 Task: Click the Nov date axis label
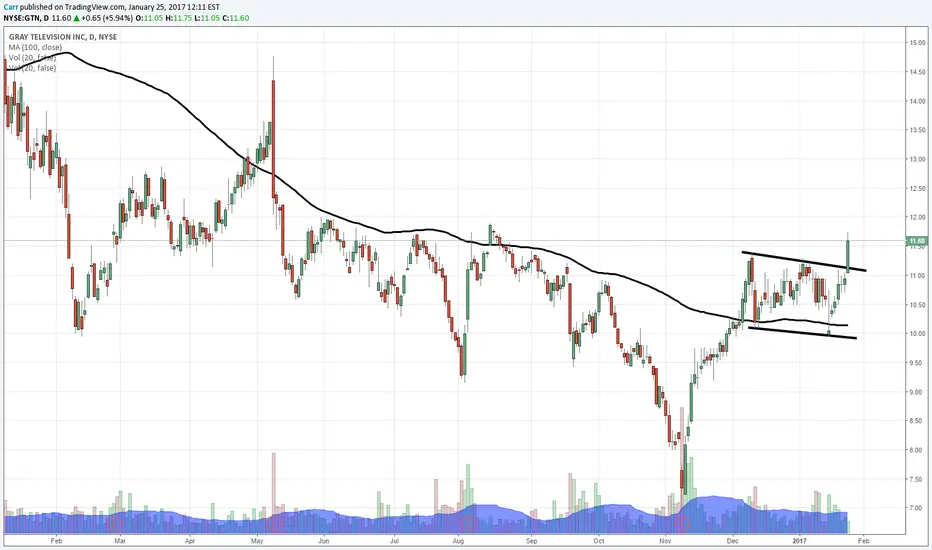pos(665,541)
